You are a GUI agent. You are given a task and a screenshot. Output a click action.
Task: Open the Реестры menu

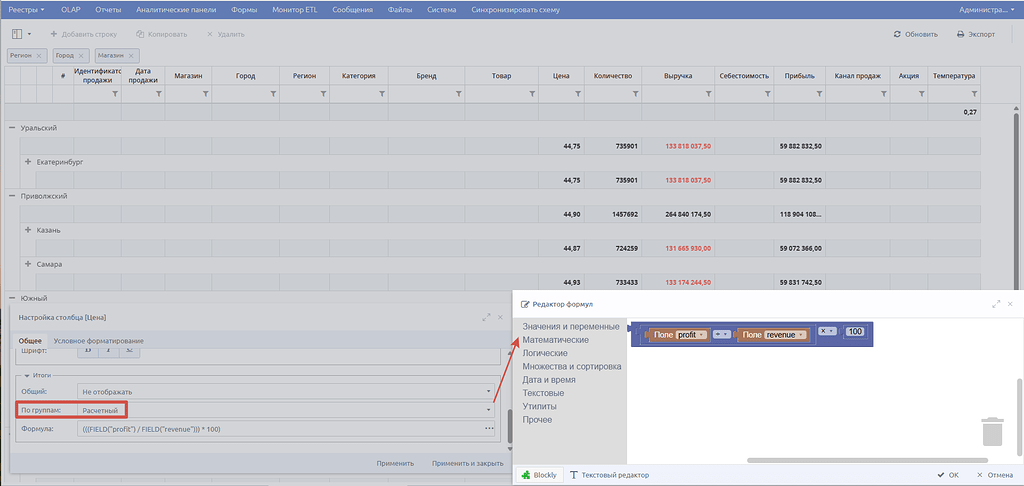tap(27, 10)
